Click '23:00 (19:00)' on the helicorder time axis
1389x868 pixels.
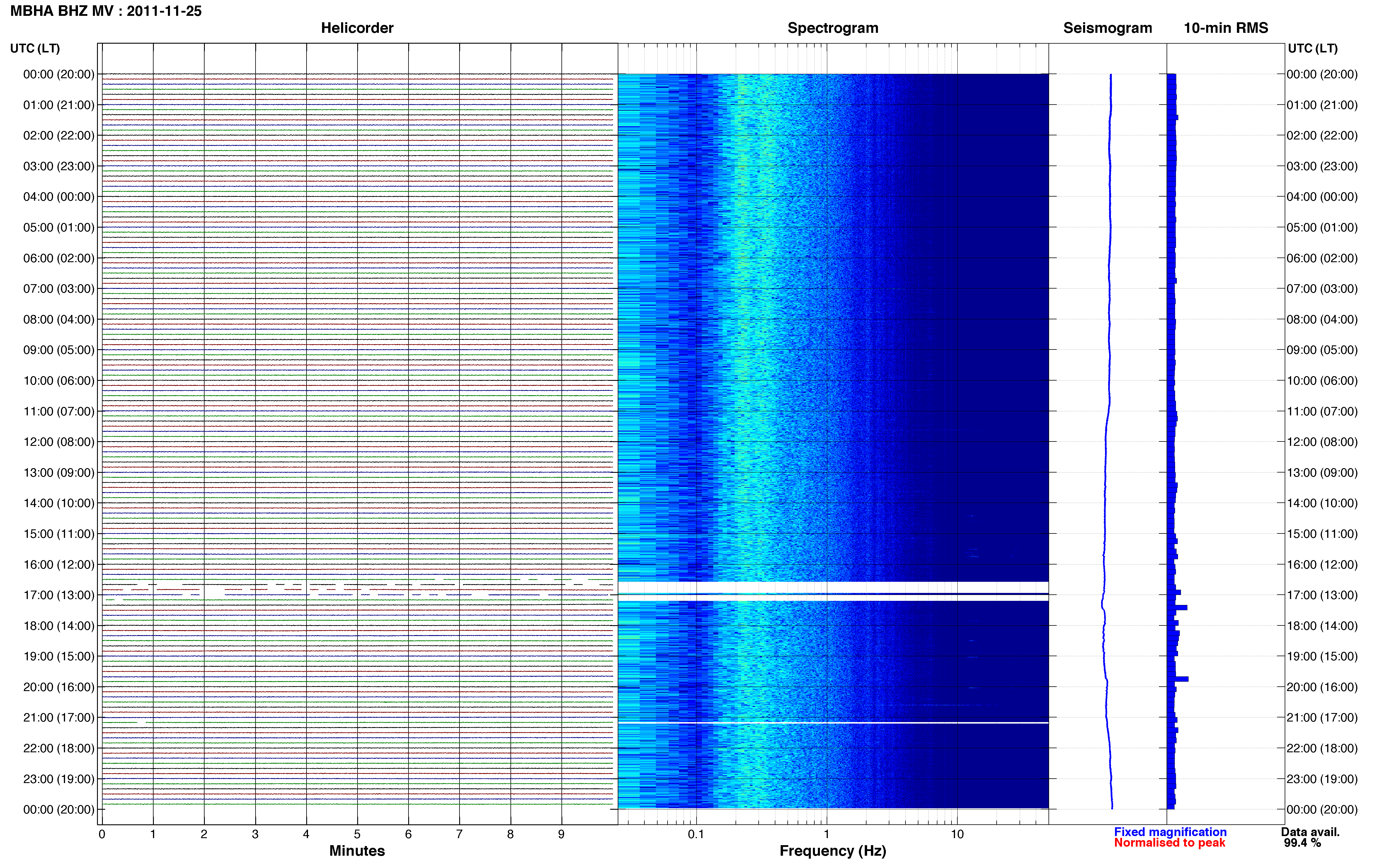tap(59, 779)
